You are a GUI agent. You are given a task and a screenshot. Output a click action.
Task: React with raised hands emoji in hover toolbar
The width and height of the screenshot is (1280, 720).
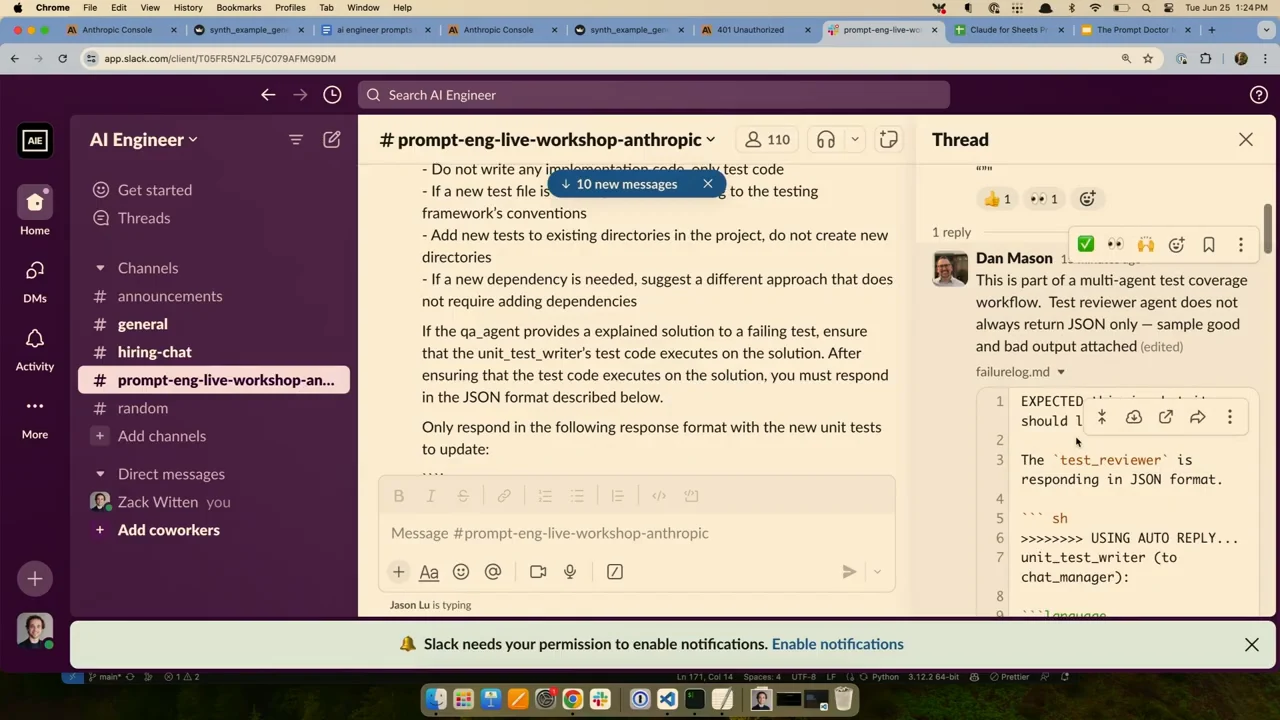[1146, 245]
